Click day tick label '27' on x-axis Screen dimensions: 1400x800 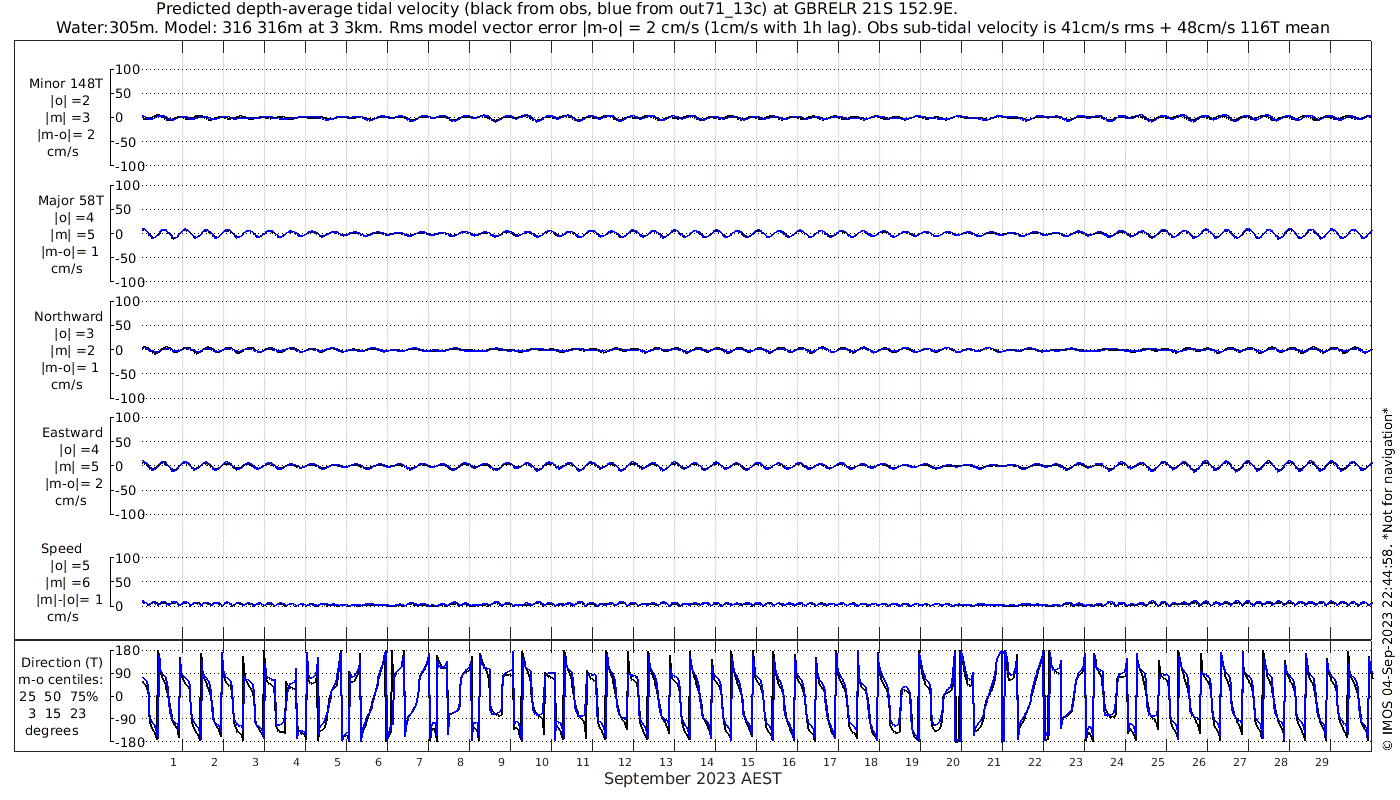[x=1240, y=762]
